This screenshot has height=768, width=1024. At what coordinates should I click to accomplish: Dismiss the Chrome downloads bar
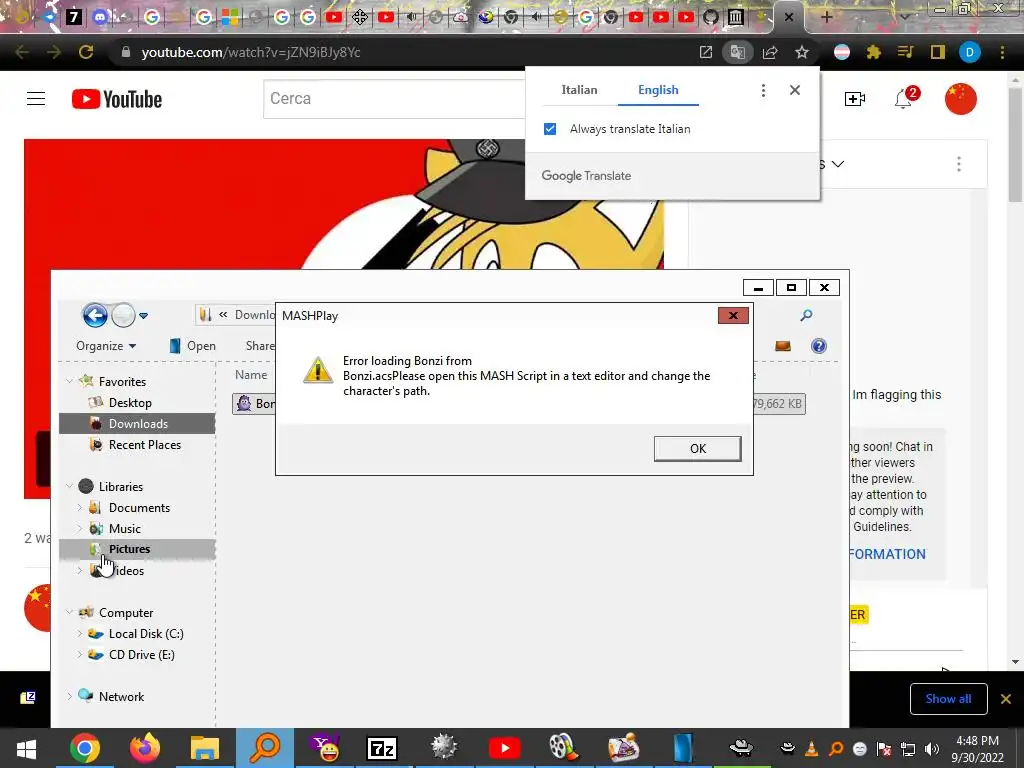(1006, 699)
